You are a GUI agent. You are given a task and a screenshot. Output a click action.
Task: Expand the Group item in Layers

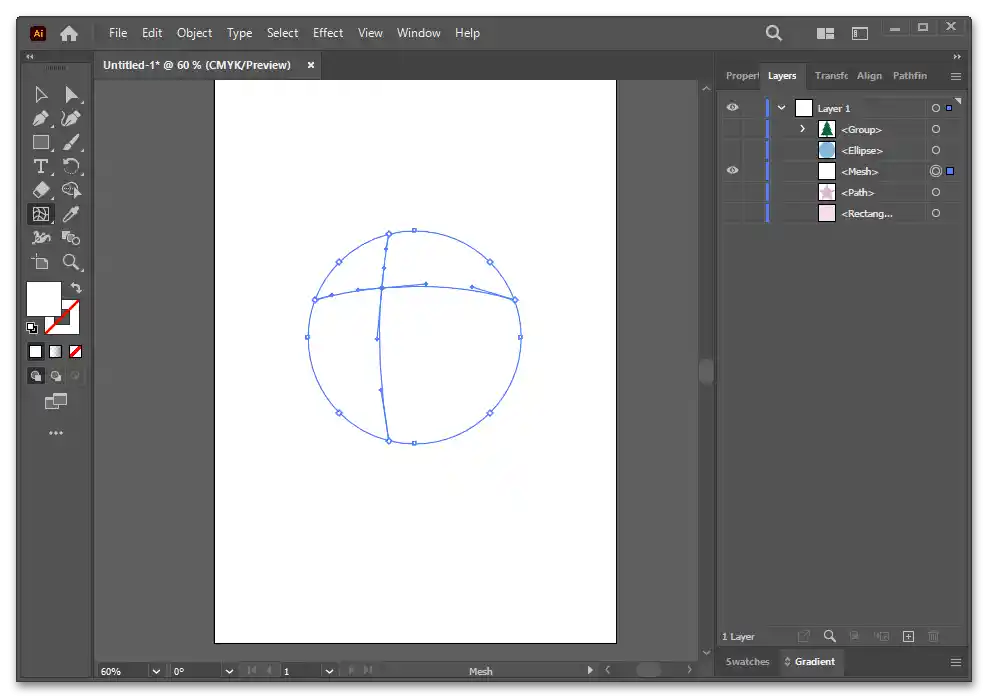pos(802,129)
